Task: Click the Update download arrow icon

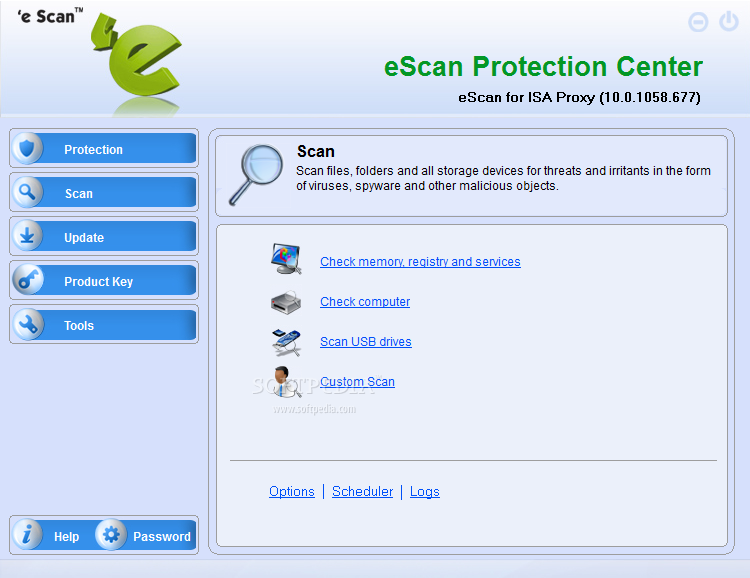Action: click(x=27, y=236)
